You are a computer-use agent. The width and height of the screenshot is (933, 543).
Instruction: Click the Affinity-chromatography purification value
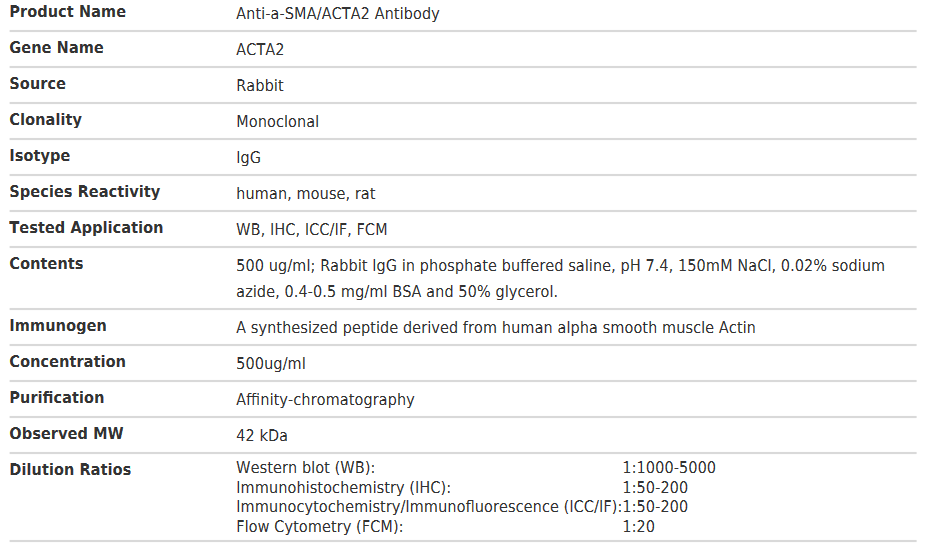tap(325, 400)
